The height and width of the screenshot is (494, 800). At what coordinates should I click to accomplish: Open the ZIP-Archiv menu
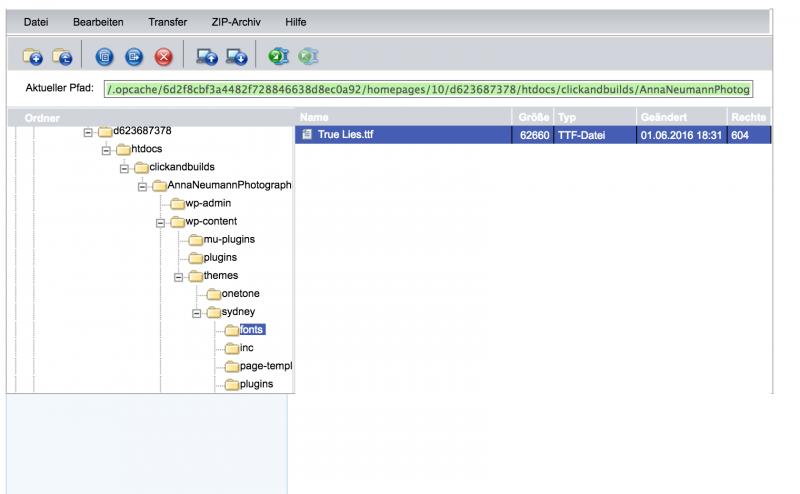(235, 21)
